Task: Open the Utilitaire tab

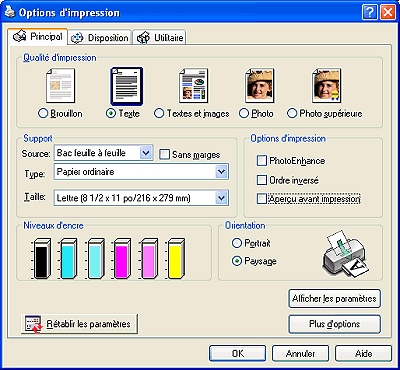Action: (x=160, y=38)
